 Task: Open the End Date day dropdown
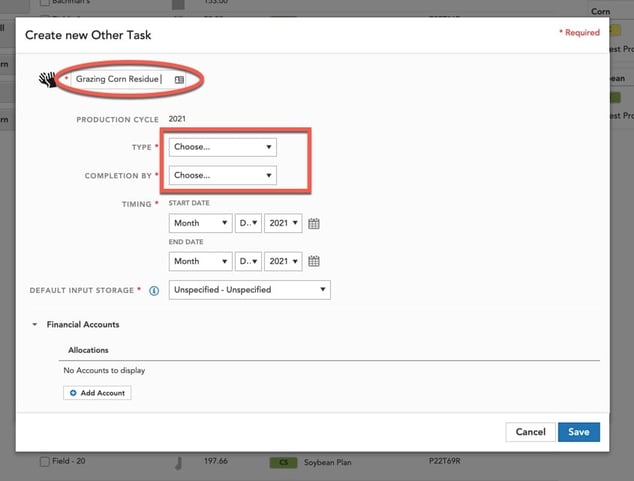tap(248, 262)
